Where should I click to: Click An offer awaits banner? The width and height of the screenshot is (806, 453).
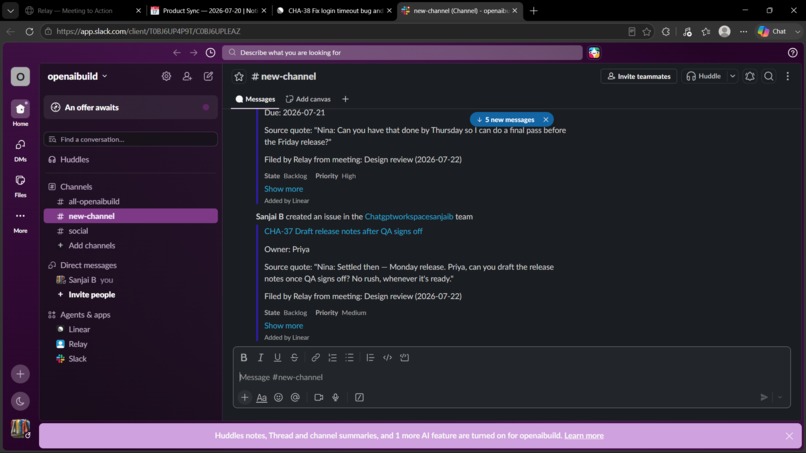click(x=131, y=107)
